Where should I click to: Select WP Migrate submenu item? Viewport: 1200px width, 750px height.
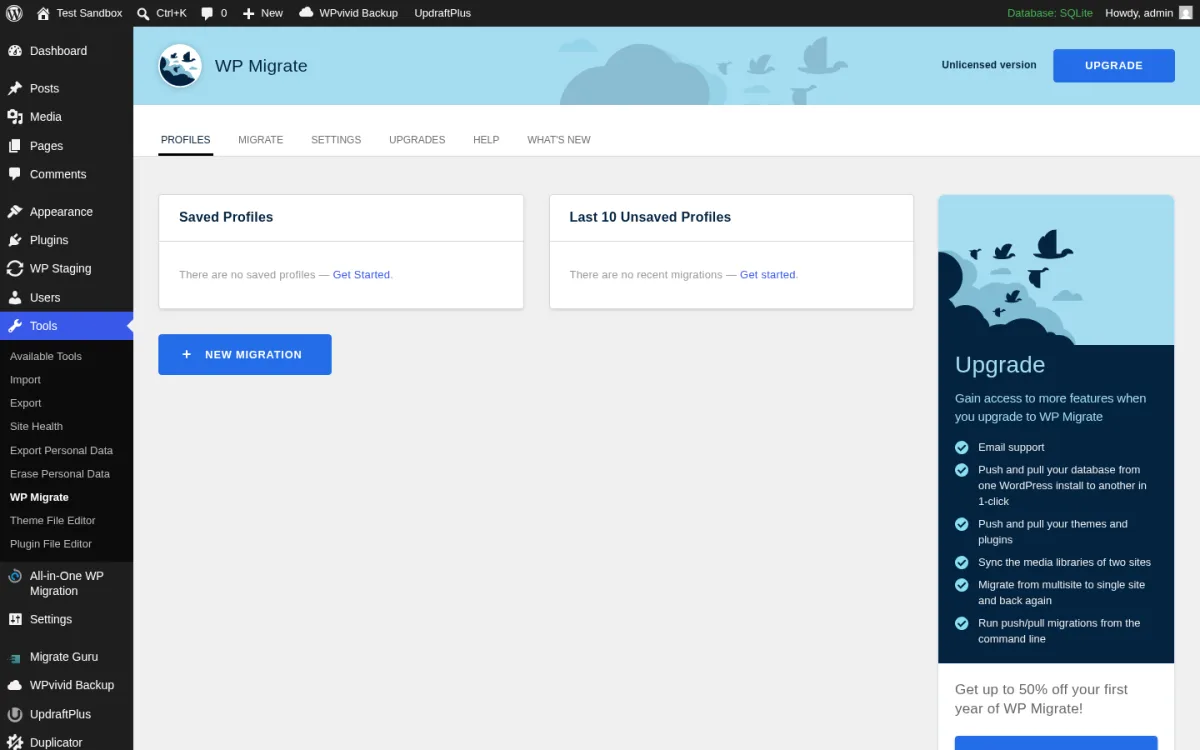pyautogui.click(x=39, y=497)
